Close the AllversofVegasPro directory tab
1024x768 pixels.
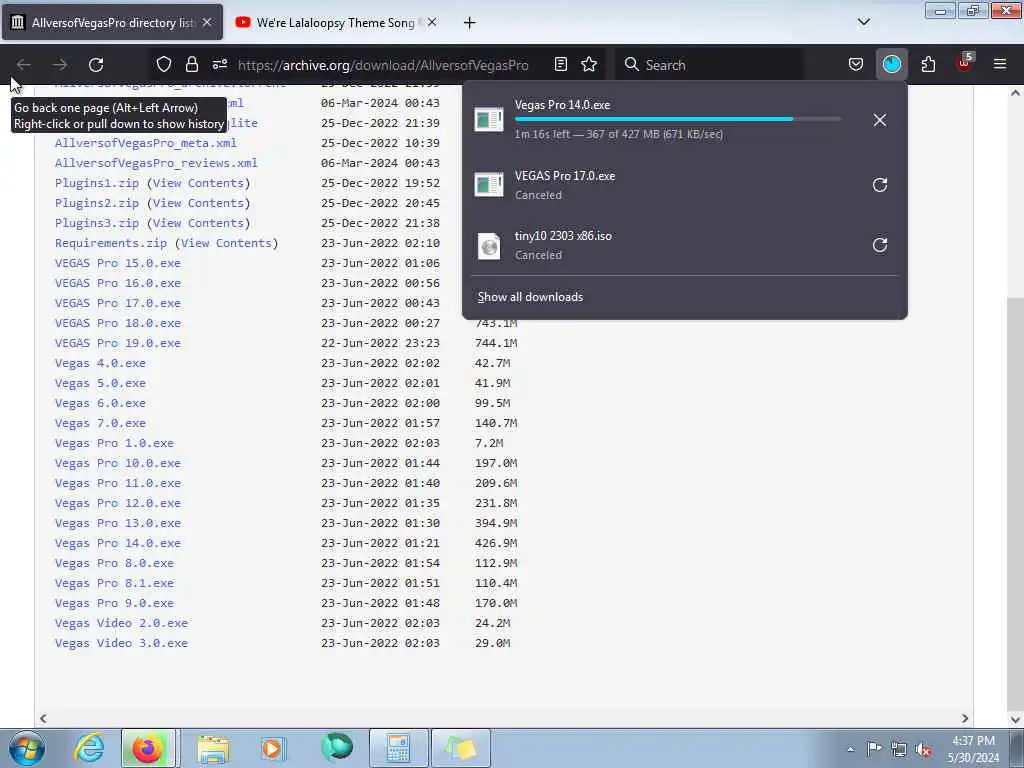coord(207,22)
